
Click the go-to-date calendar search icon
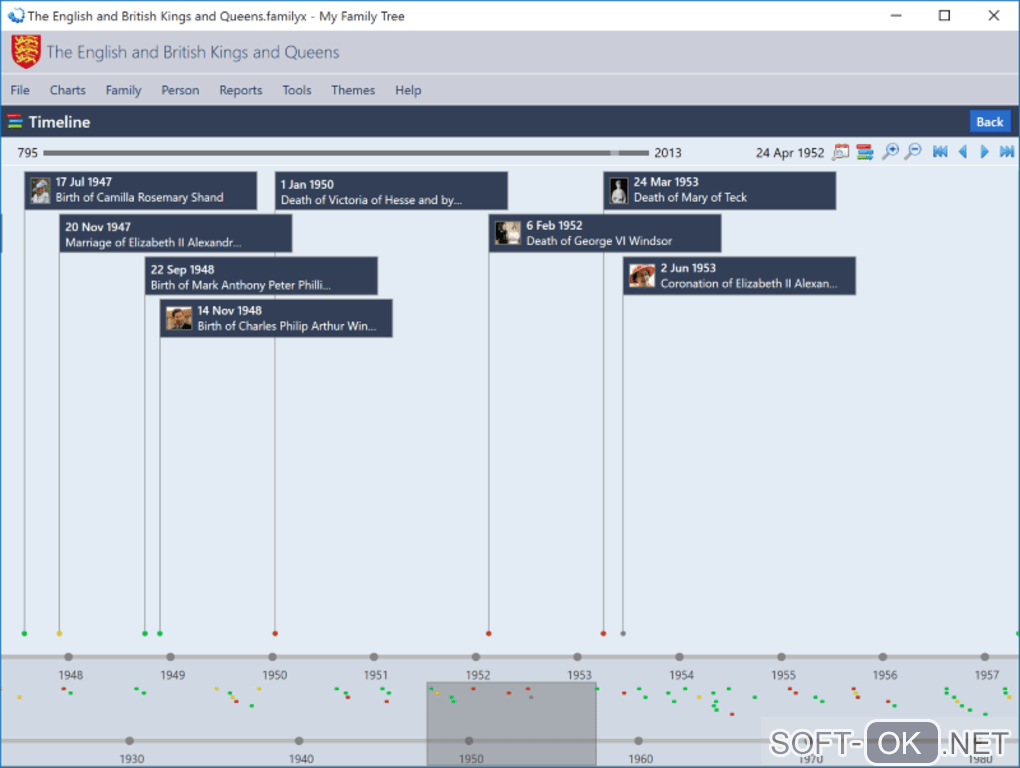[x=840, y=152]
